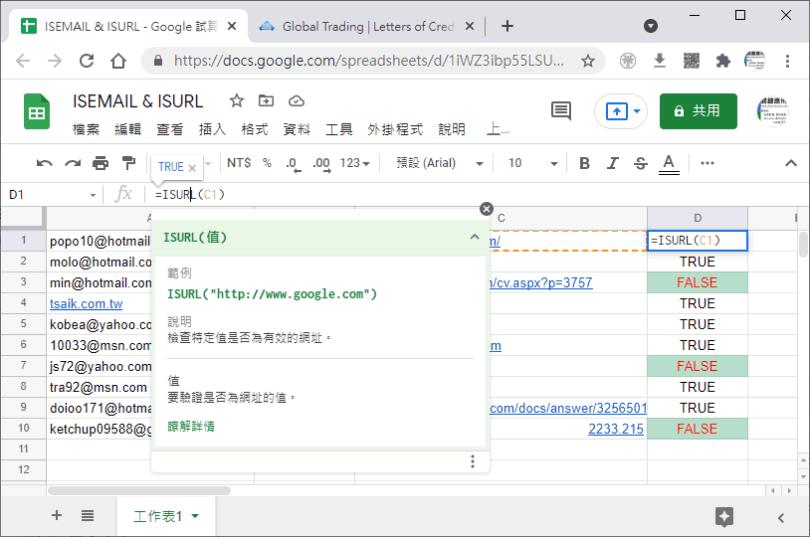Check the cloud save status icon
Screen dimensions: 810x537
(296, 101)
